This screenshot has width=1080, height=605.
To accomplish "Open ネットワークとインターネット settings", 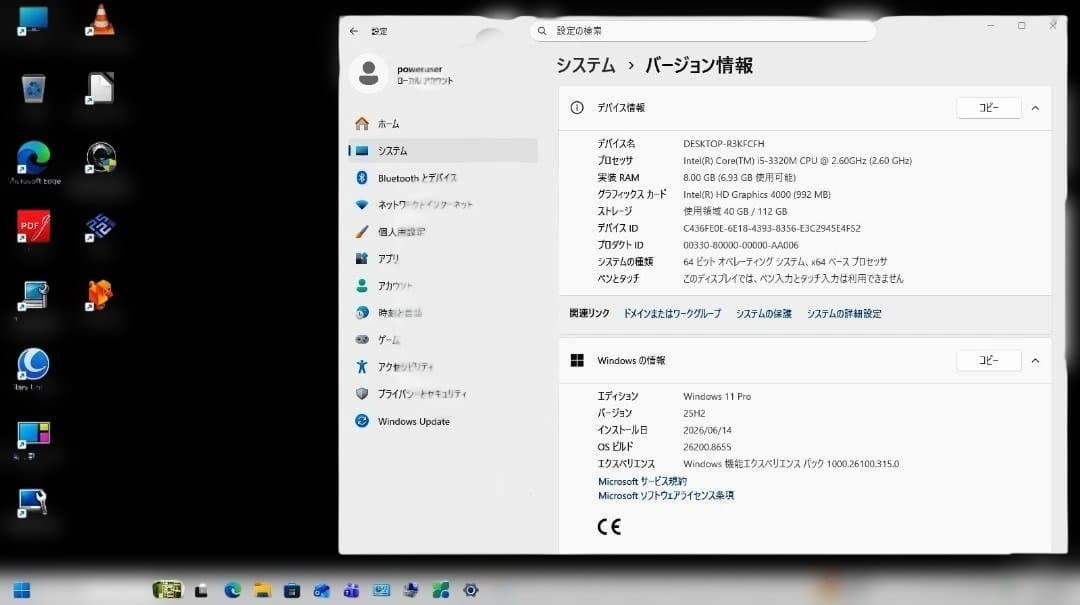I will pyautogui.click(x=443, y=205).
